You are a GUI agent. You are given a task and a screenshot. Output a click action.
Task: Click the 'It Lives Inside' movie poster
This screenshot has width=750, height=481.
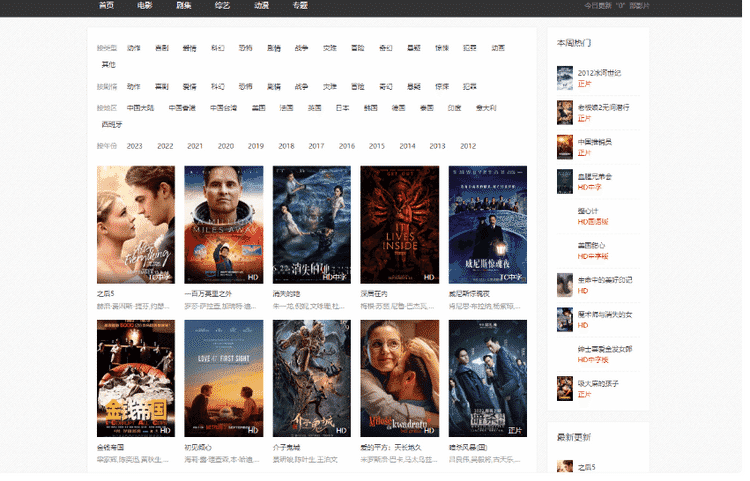399,224
